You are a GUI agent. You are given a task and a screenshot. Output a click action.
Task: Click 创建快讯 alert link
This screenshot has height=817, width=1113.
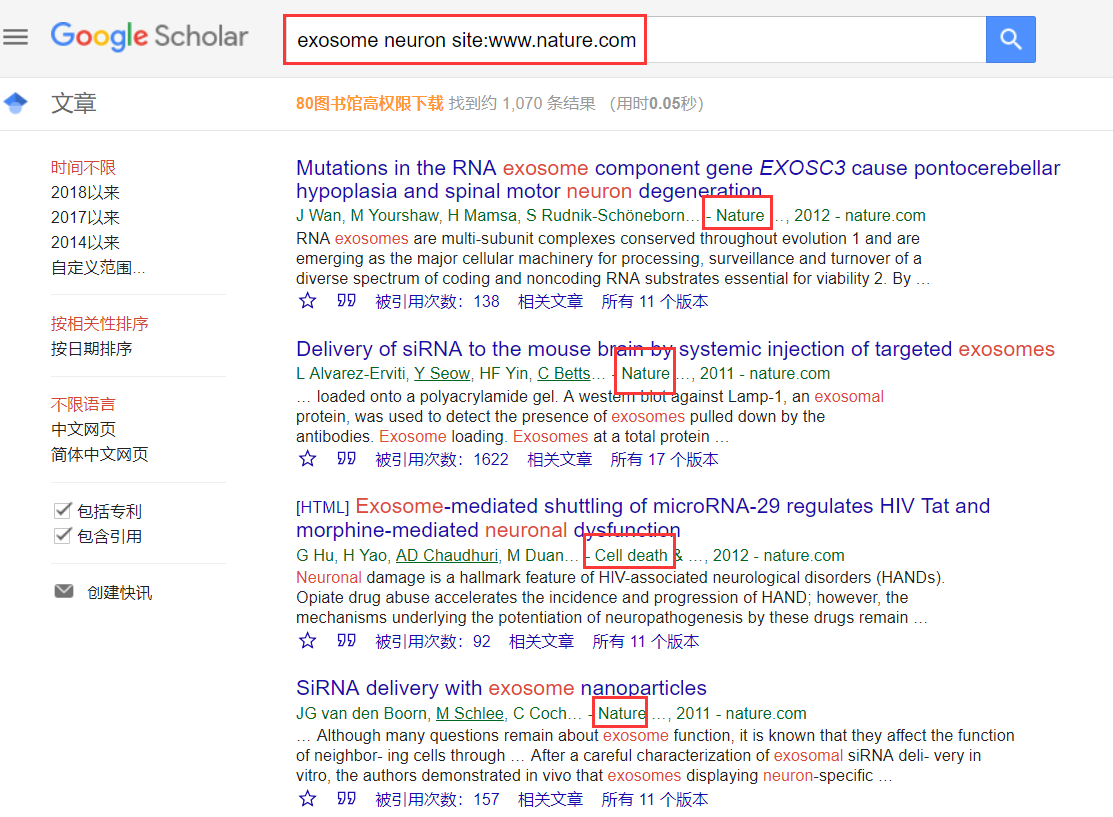(119, 592)
